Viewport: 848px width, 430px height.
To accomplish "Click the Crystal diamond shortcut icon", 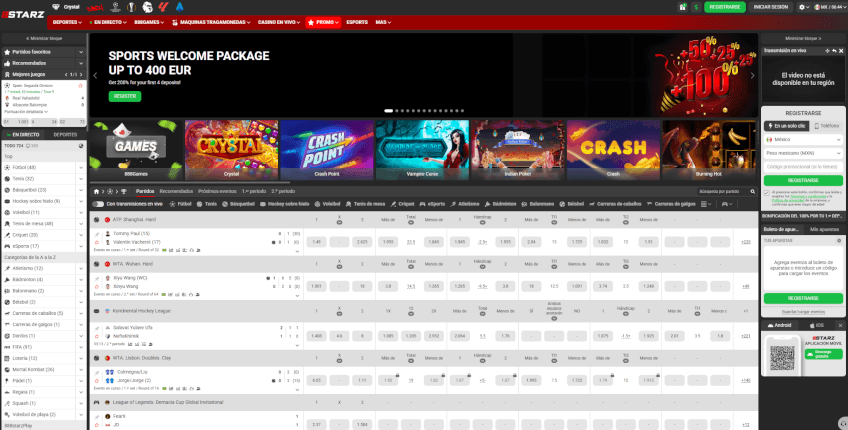I will 56,7.
